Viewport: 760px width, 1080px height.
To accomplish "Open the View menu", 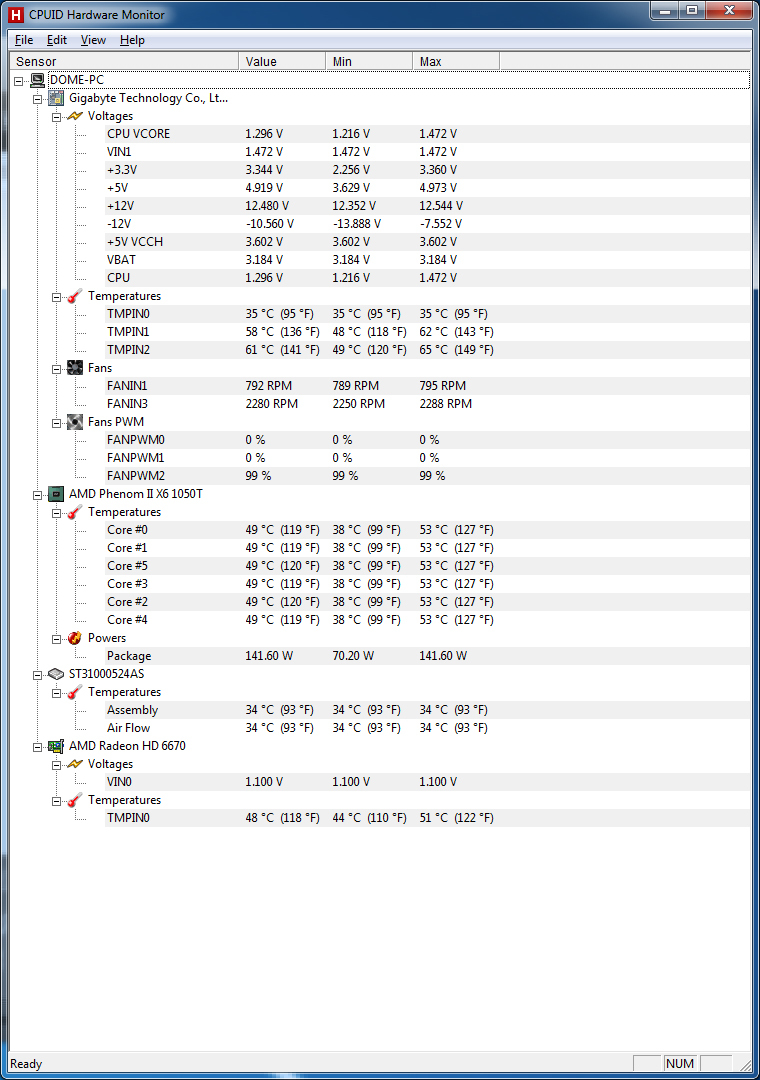I will pos(93,40).
